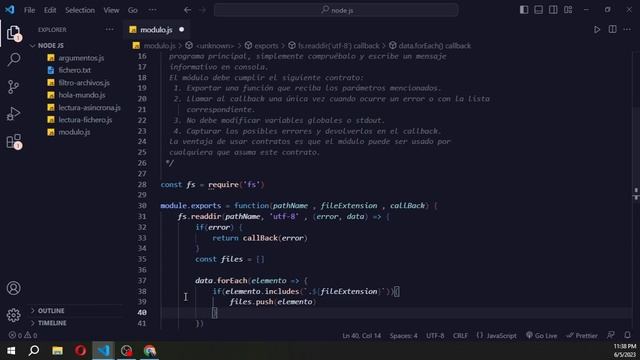Open Windows Start menu
The image size is (640, 360).
coord(11,351)
